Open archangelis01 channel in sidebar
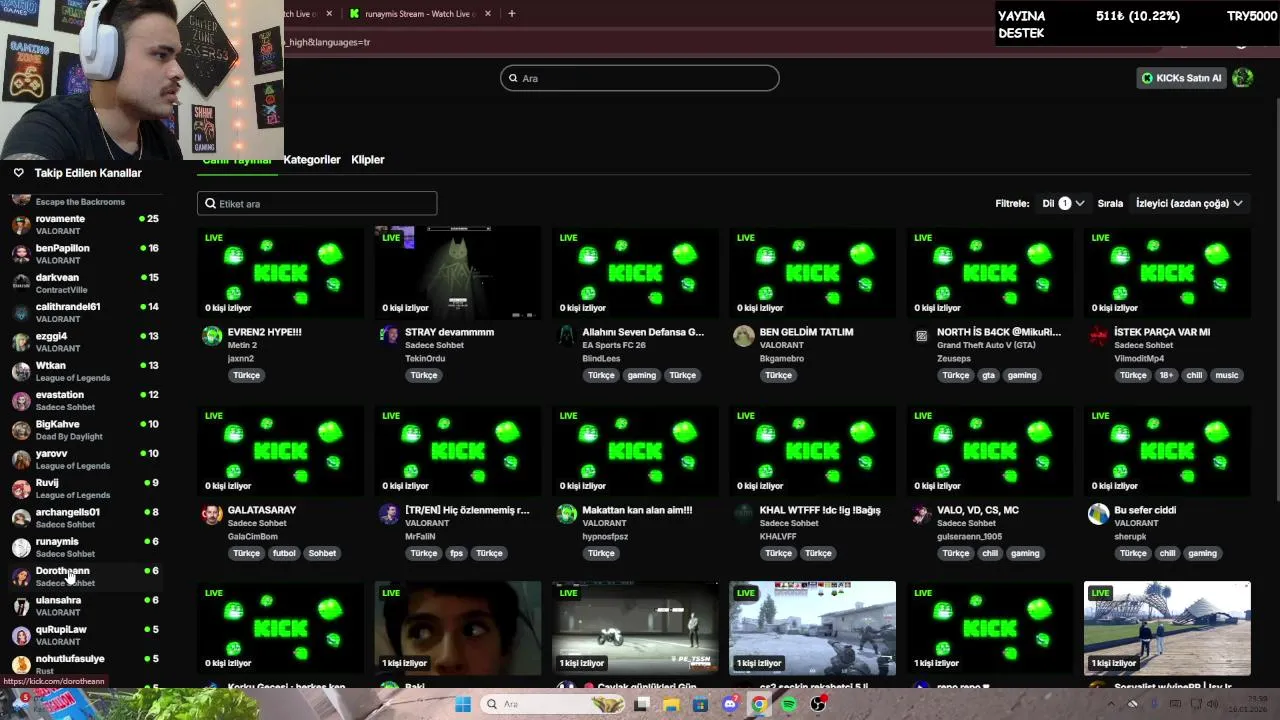 85,518
